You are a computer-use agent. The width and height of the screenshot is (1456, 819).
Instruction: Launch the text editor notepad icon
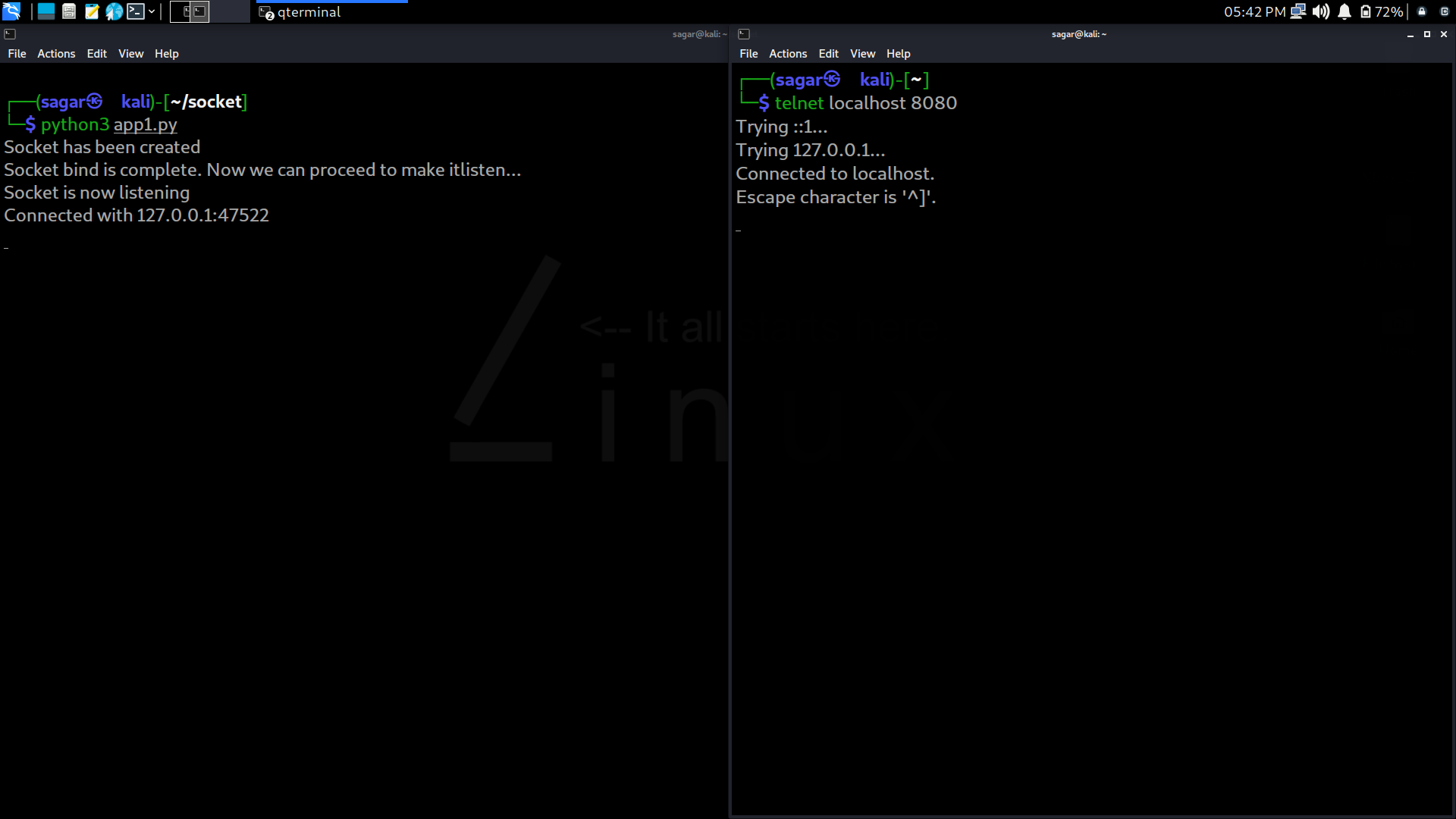pyautogui.click(x=92, y=11)
